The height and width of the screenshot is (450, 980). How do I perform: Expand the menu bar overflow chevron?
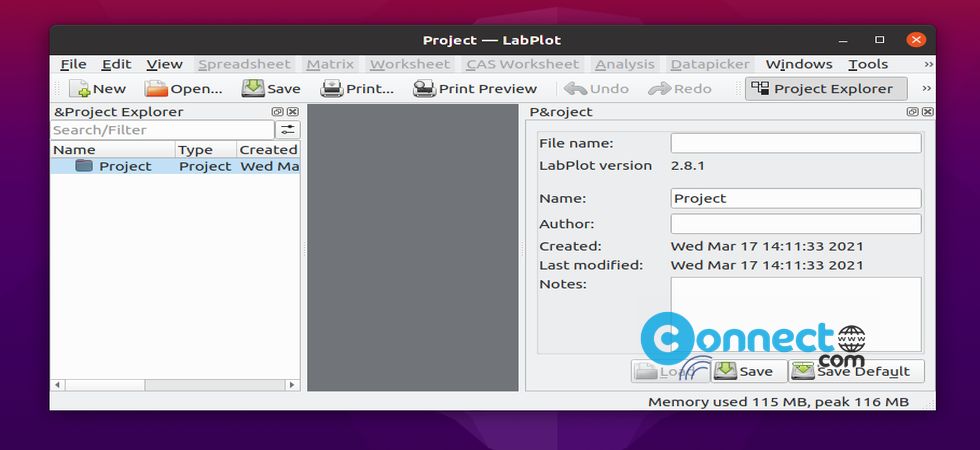[928, 64]
